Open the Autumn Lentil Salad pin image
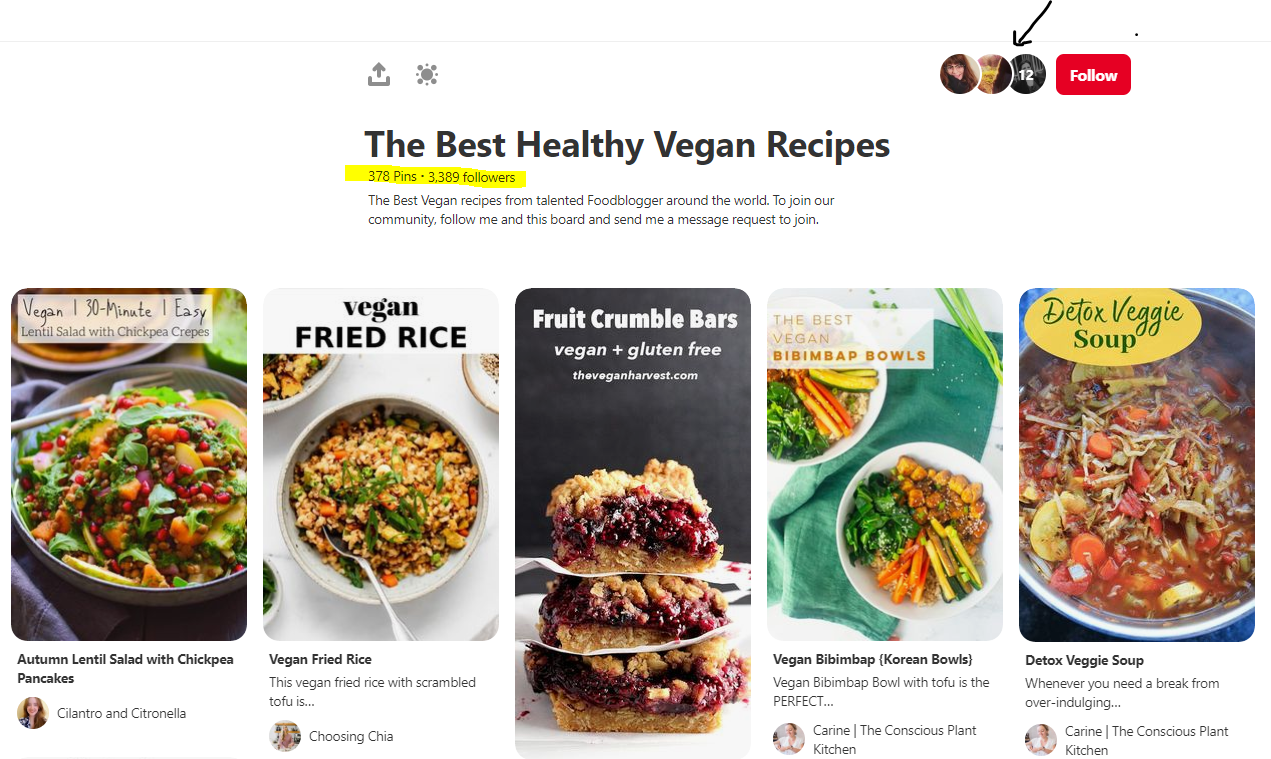Image resolution: width=1271 pixels, height=759 pixels. coord(129,464)
